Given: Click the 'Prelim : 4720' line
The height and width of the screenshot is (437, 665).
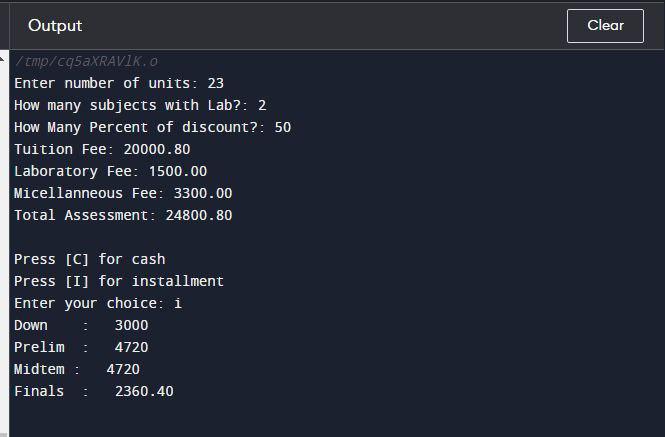Looking at the screenshot, I should [81, 347].
